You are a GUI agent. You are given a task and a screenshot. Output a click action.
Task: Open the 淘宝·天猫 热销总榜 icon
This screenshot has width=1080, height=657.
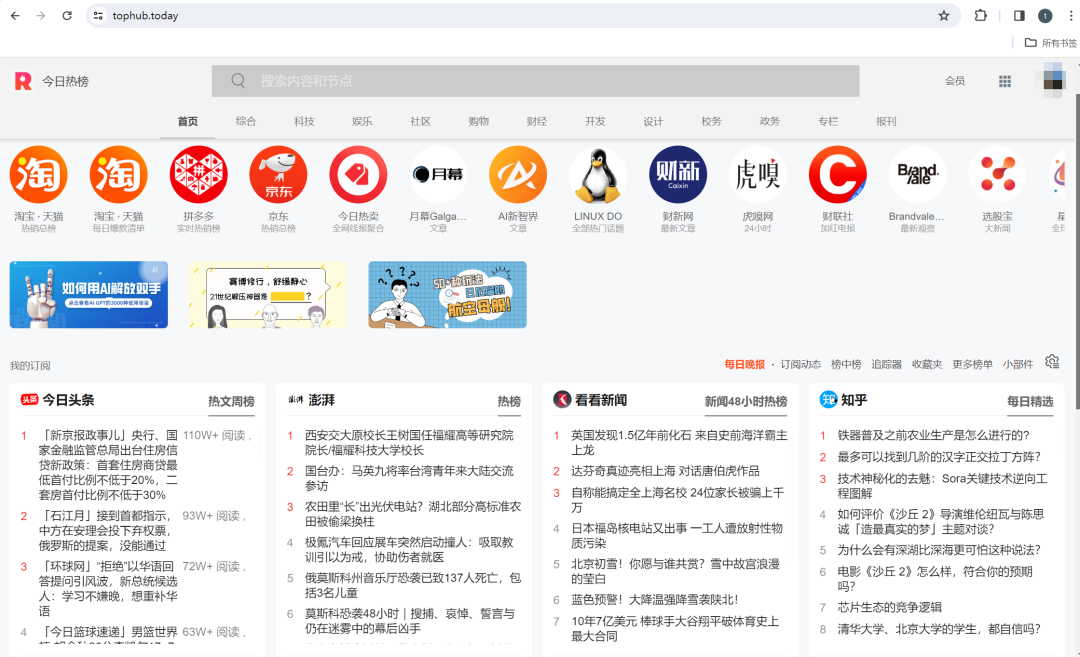[x=39, y=175]
